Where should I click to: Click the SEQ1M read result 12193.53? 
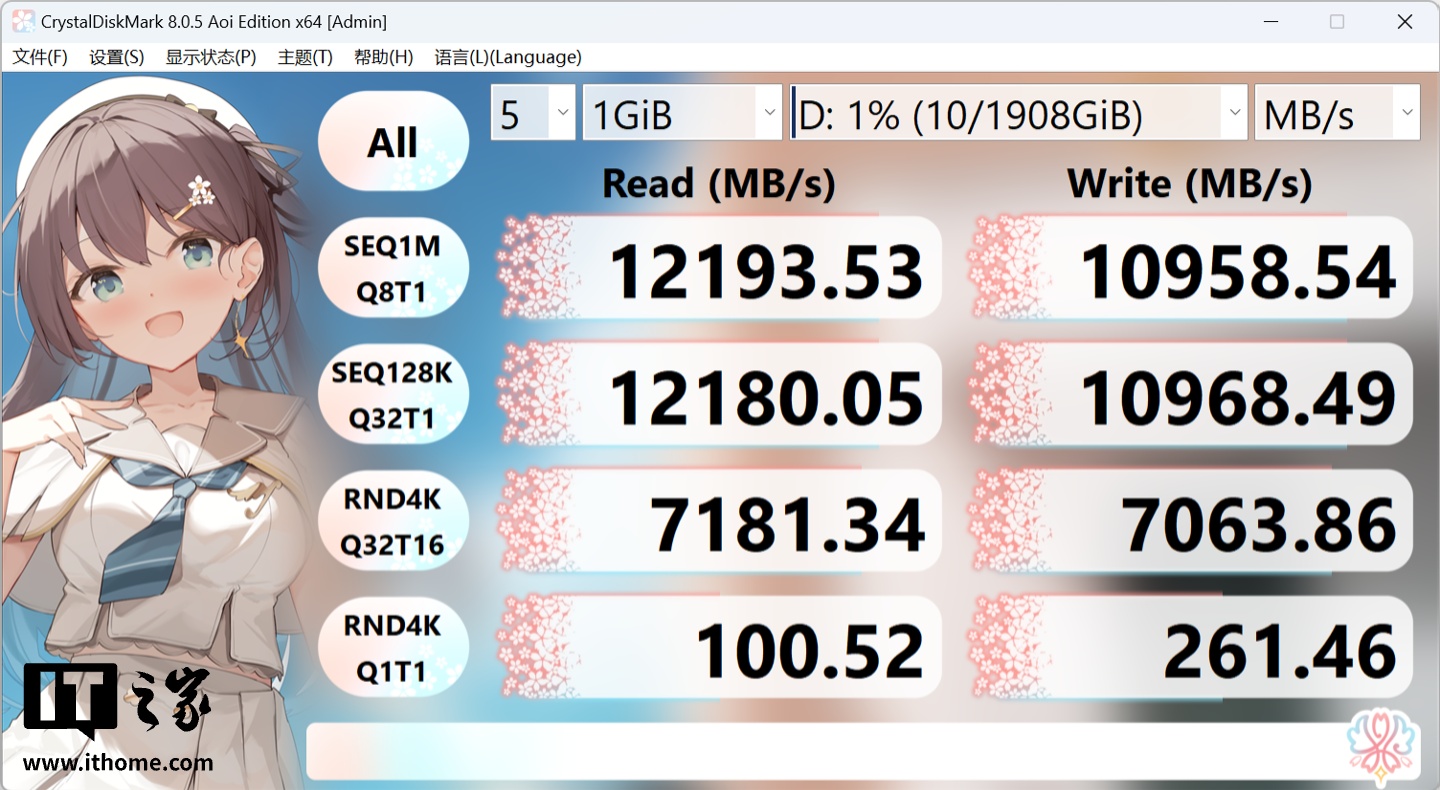coord(721,271)
